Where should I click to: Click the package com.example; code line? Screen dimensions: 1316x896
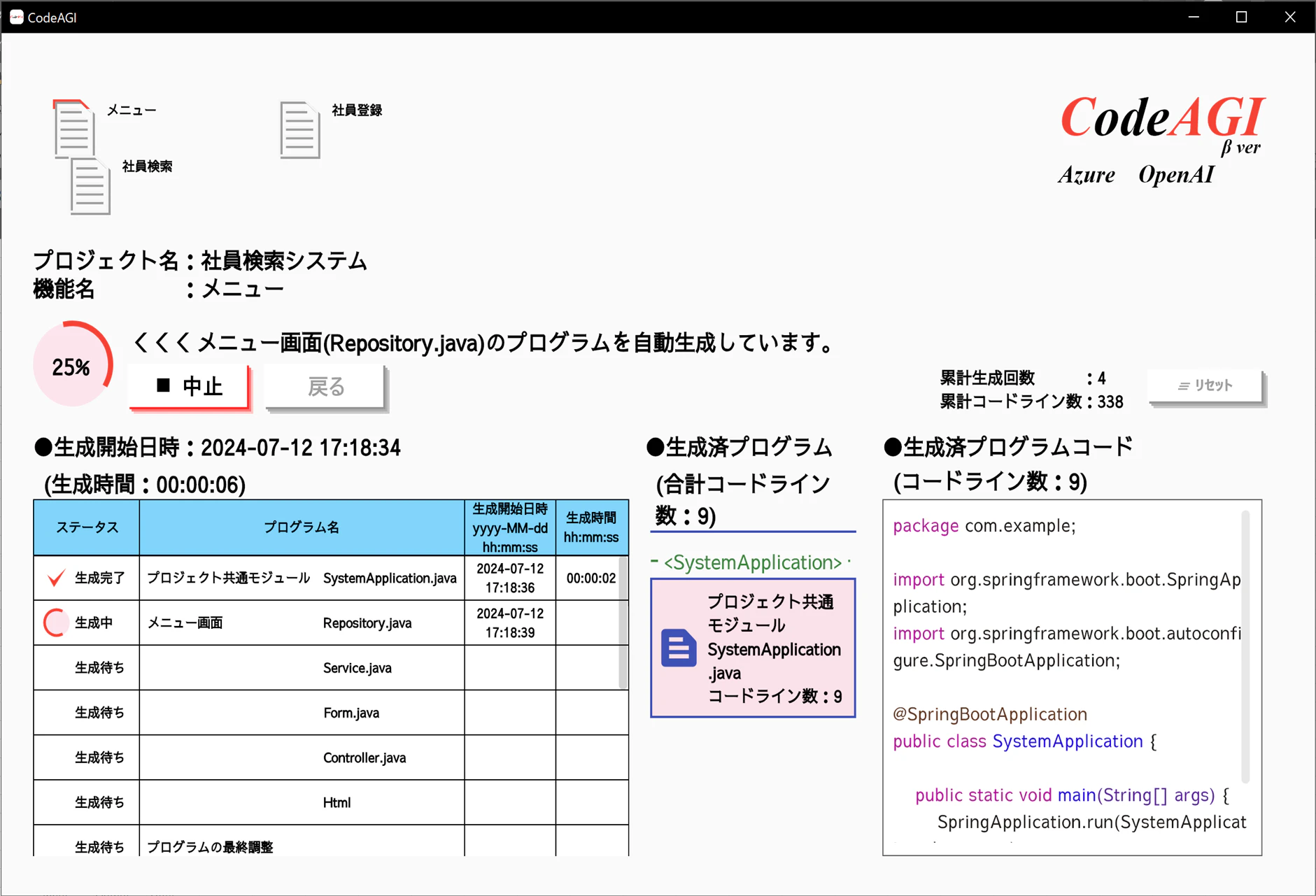[984, 526]
